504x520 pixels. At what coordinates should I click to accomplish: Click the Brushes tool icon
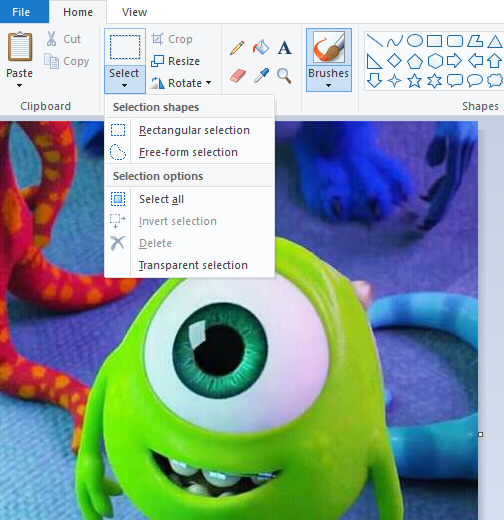(329, 47)
